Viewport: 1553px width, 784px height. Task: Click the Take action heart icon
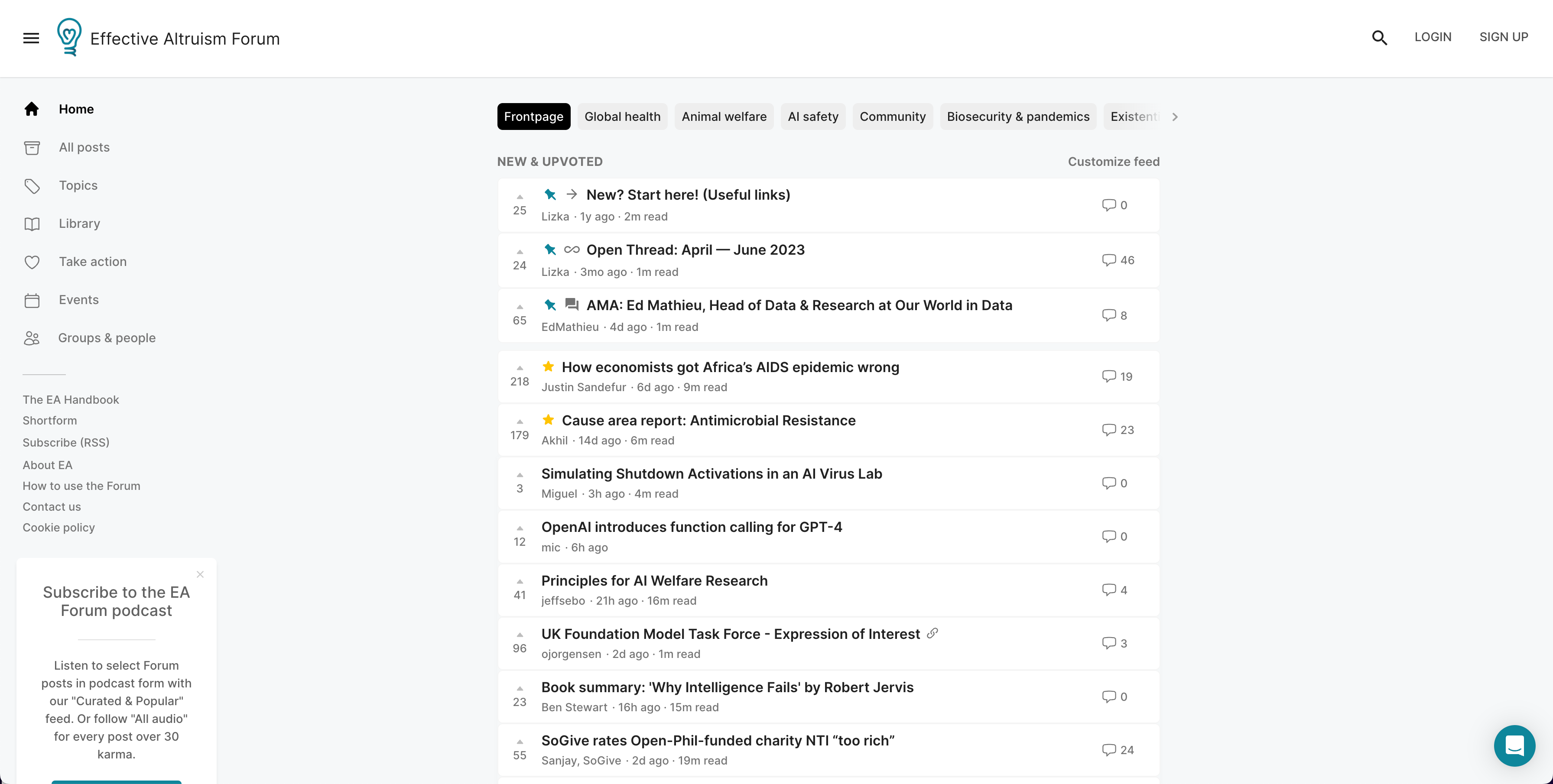click(x=32, y=262)
